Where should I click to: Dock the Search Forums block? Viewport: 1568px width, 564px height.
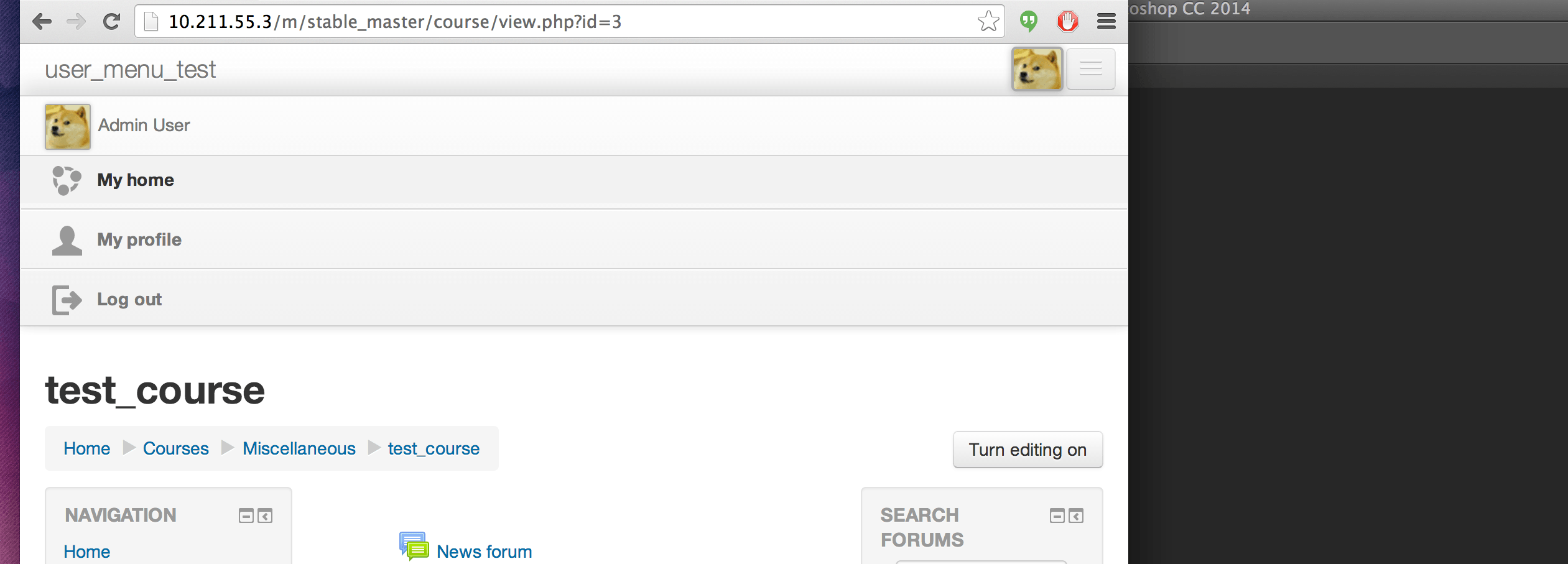pos(1076,516)
